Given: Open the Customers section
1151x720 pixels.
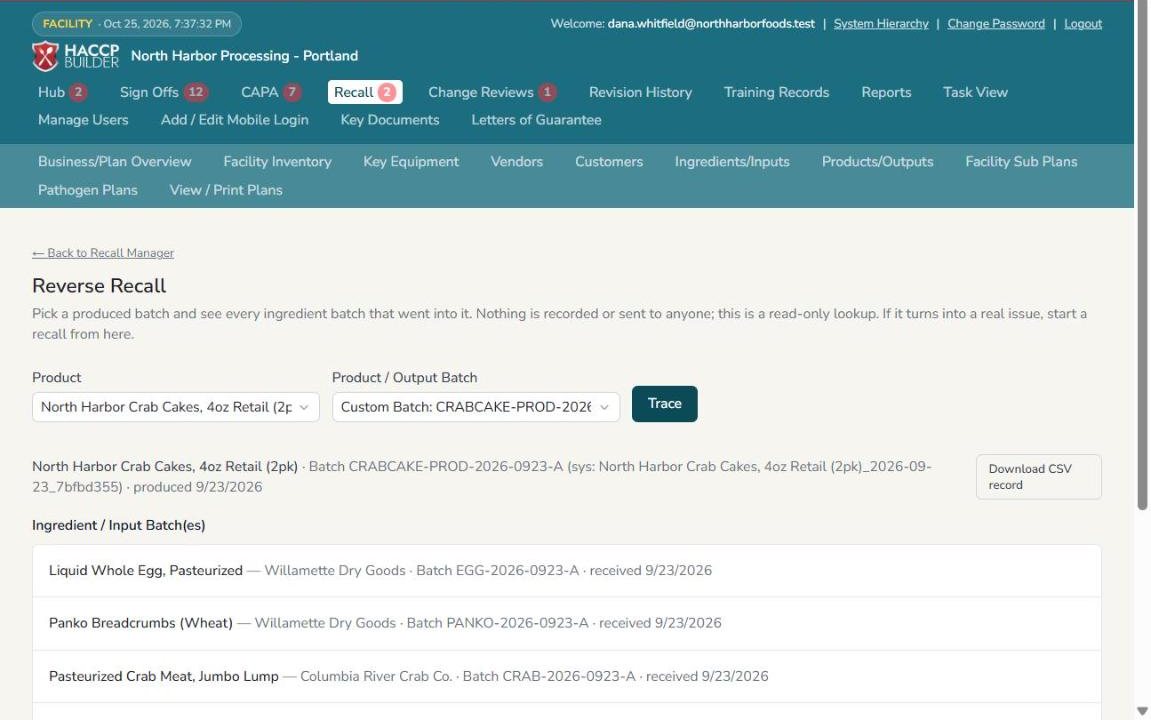Looking at the screenshot, I should coord(609,161).
